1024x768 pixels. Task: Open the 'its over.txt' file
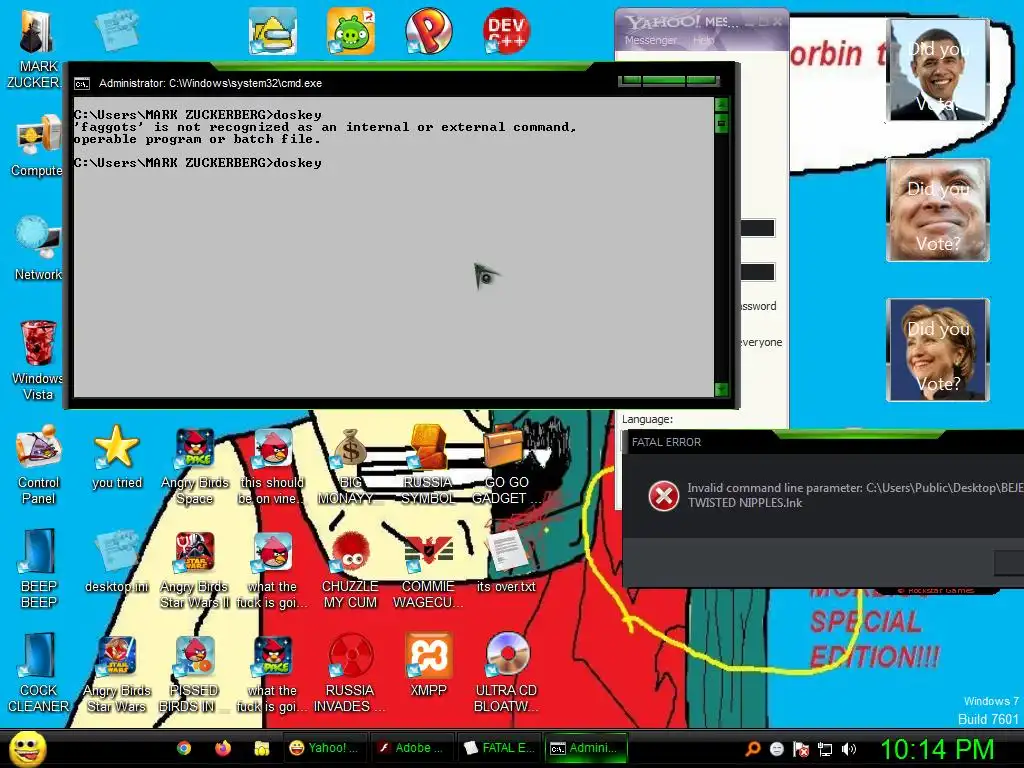pos(506,560)
